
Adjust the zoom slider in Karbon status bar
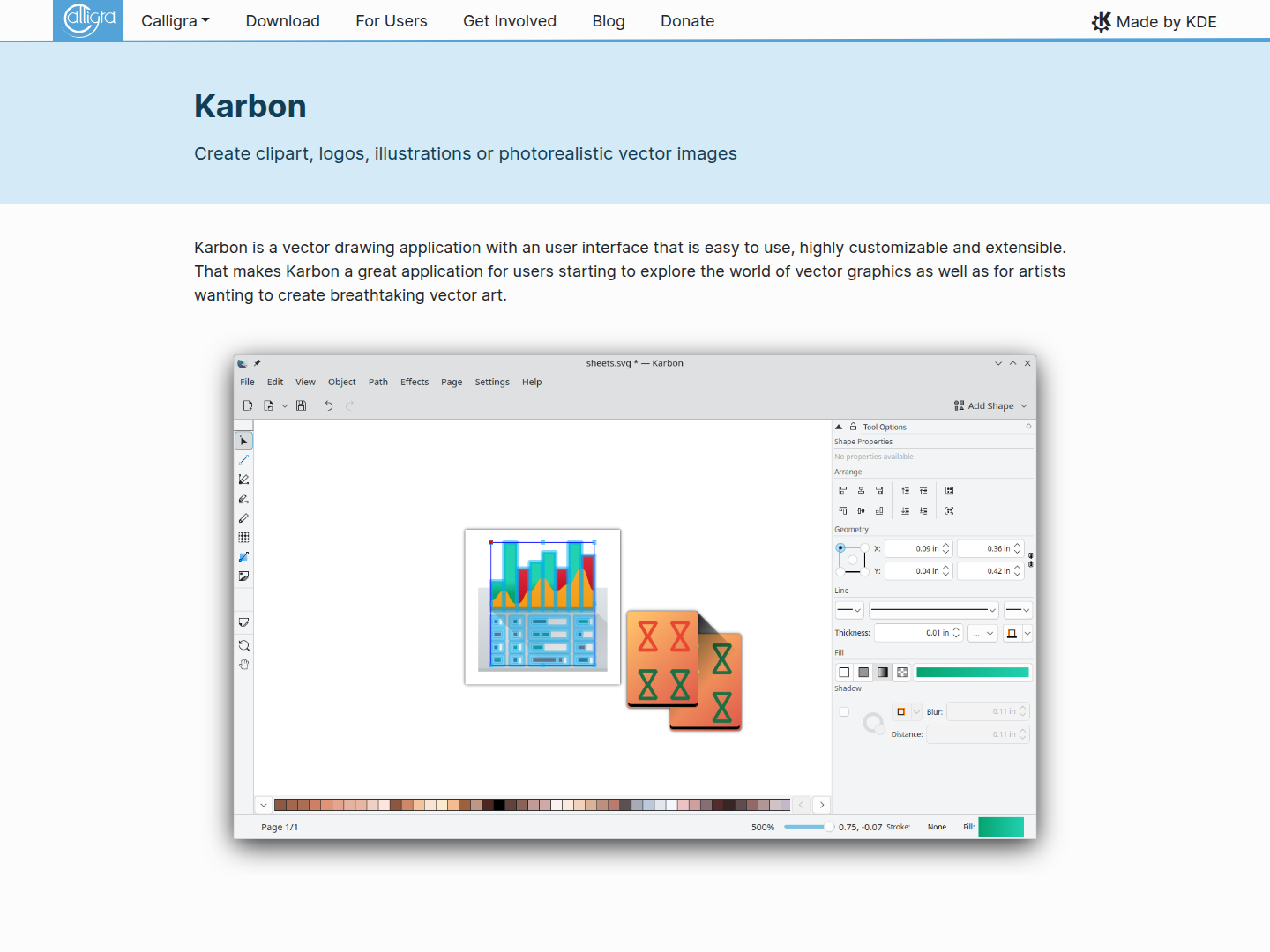click(808, 827)
